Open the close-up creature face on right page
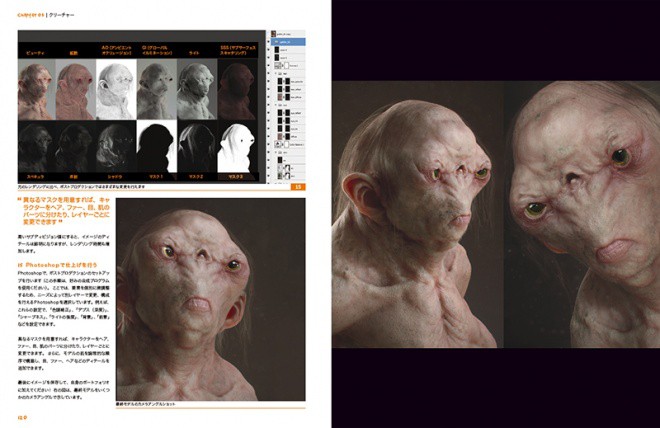660x428 pixels. [x=582, y=214]
